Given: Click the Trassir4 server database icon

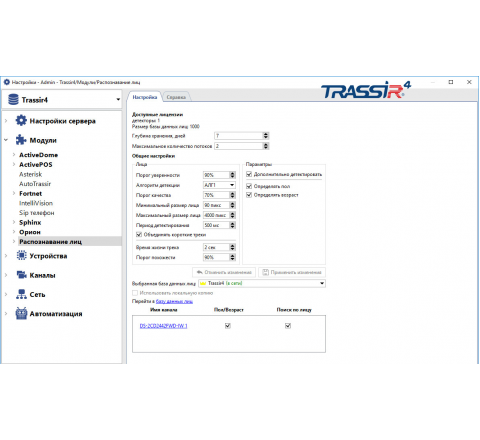Looking at the screenshot, I should coord(13,100).
